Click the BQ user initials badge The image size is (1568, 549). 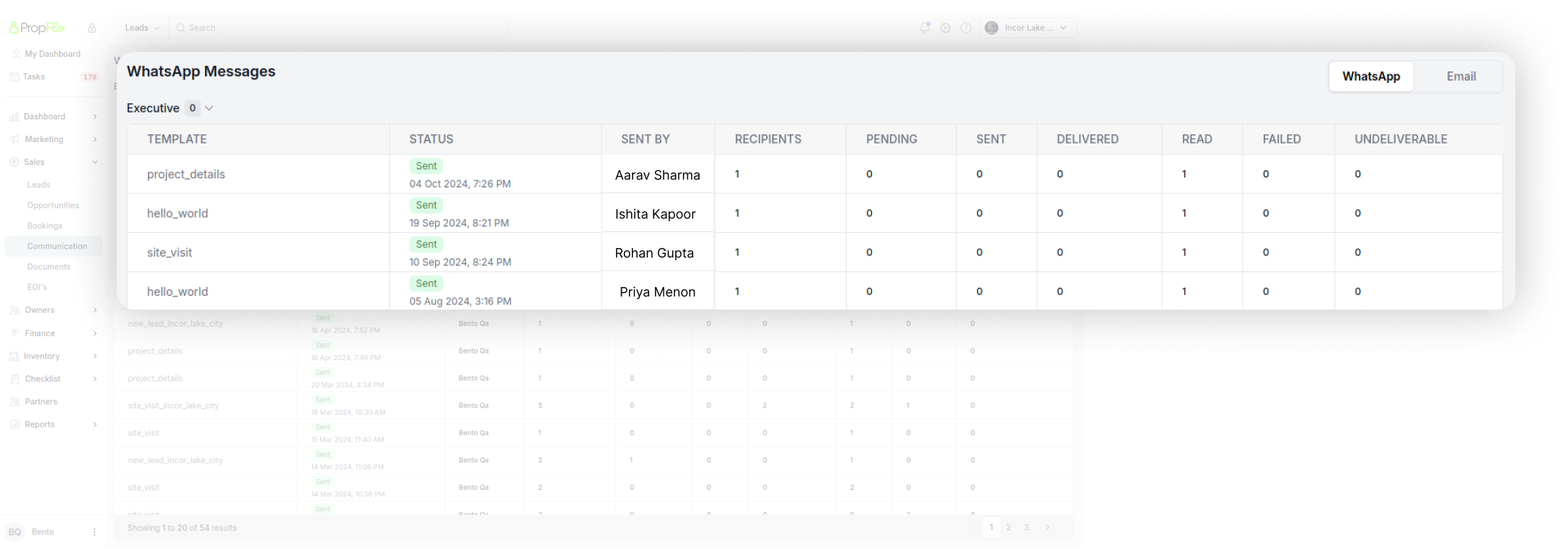tap(14, 532)
